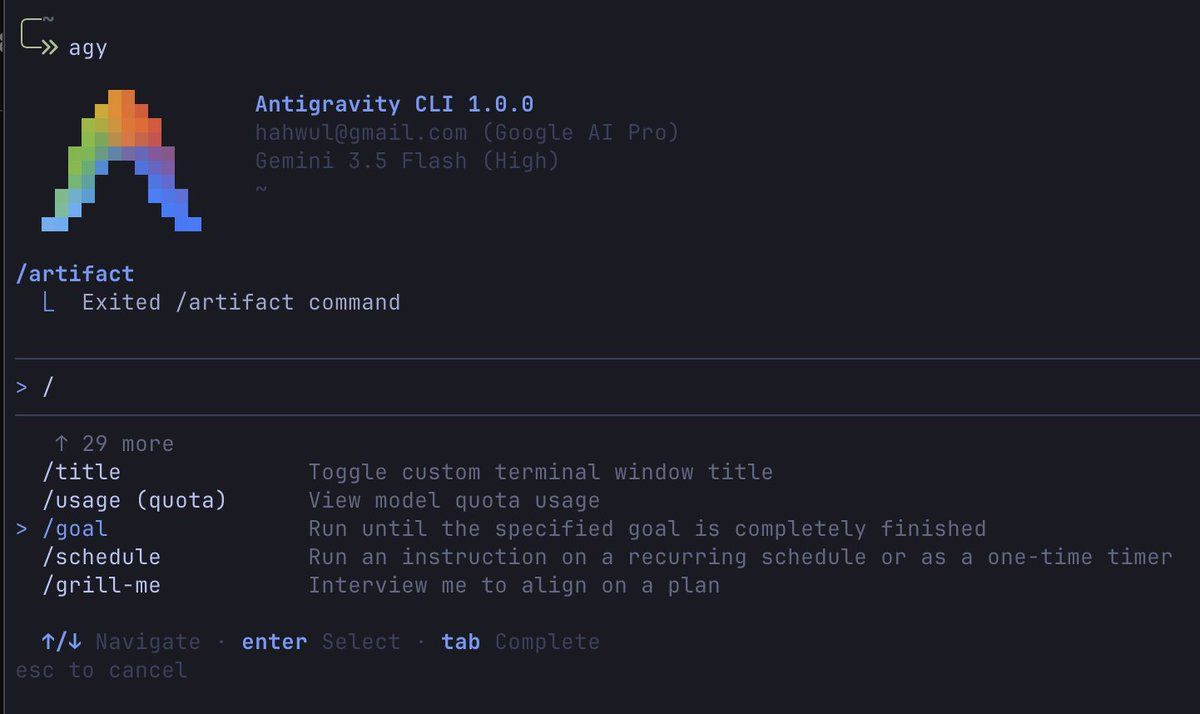Pick the /schedule command

click(101, 557)
